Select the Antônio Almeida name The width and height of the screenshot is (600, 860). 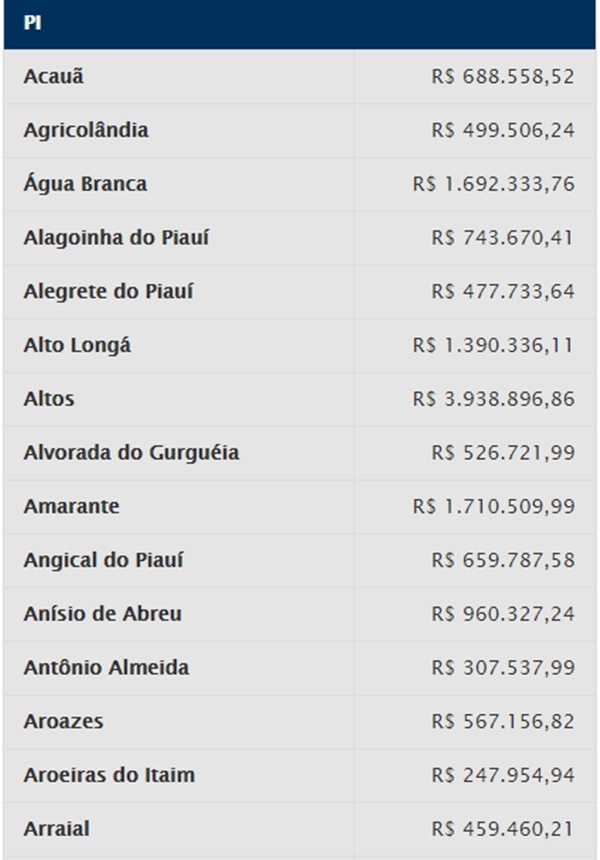[106, 667]
